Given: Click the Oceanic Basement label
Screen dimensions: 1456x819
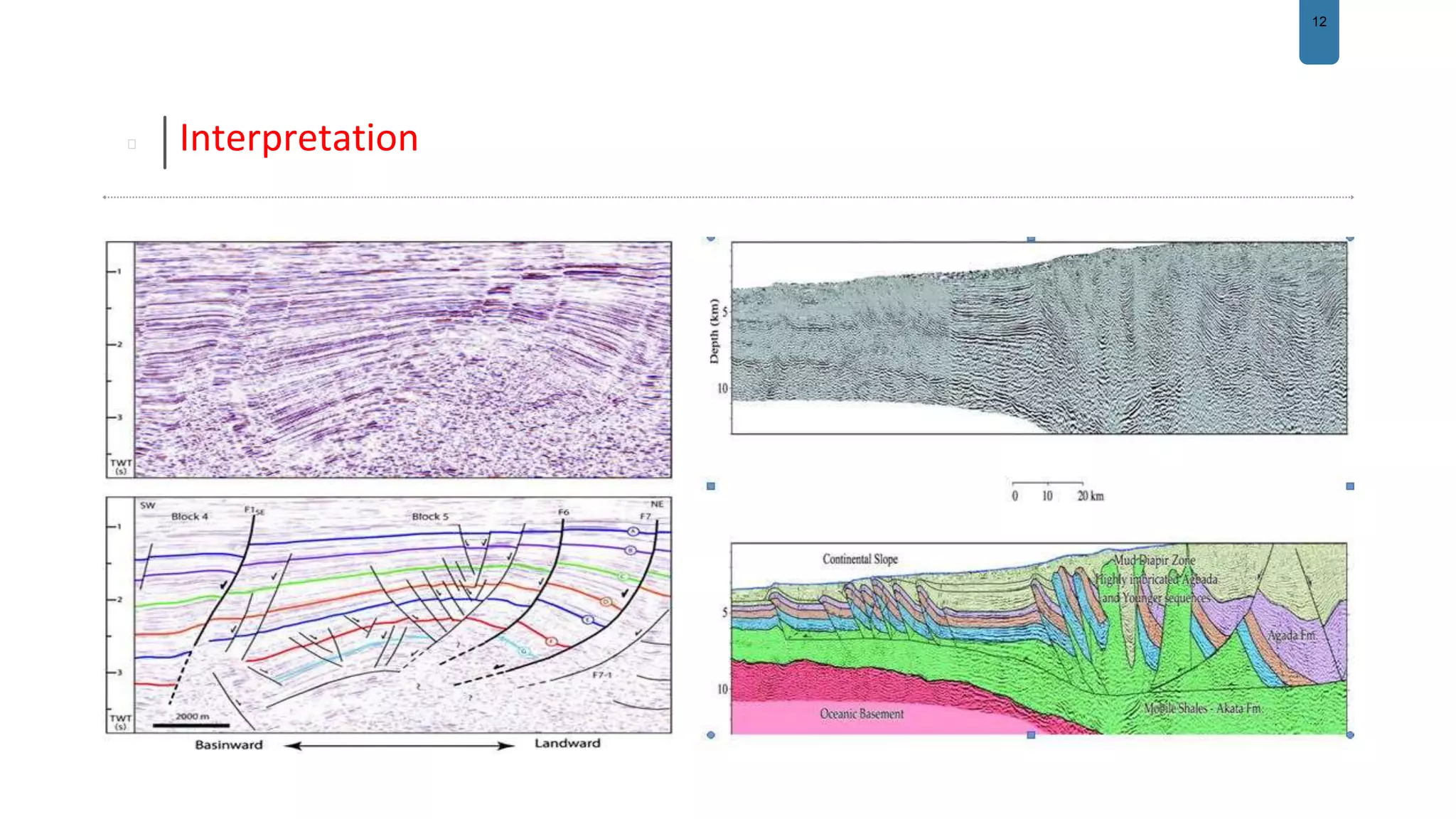Looking at the screenshot, I should 862,714.
